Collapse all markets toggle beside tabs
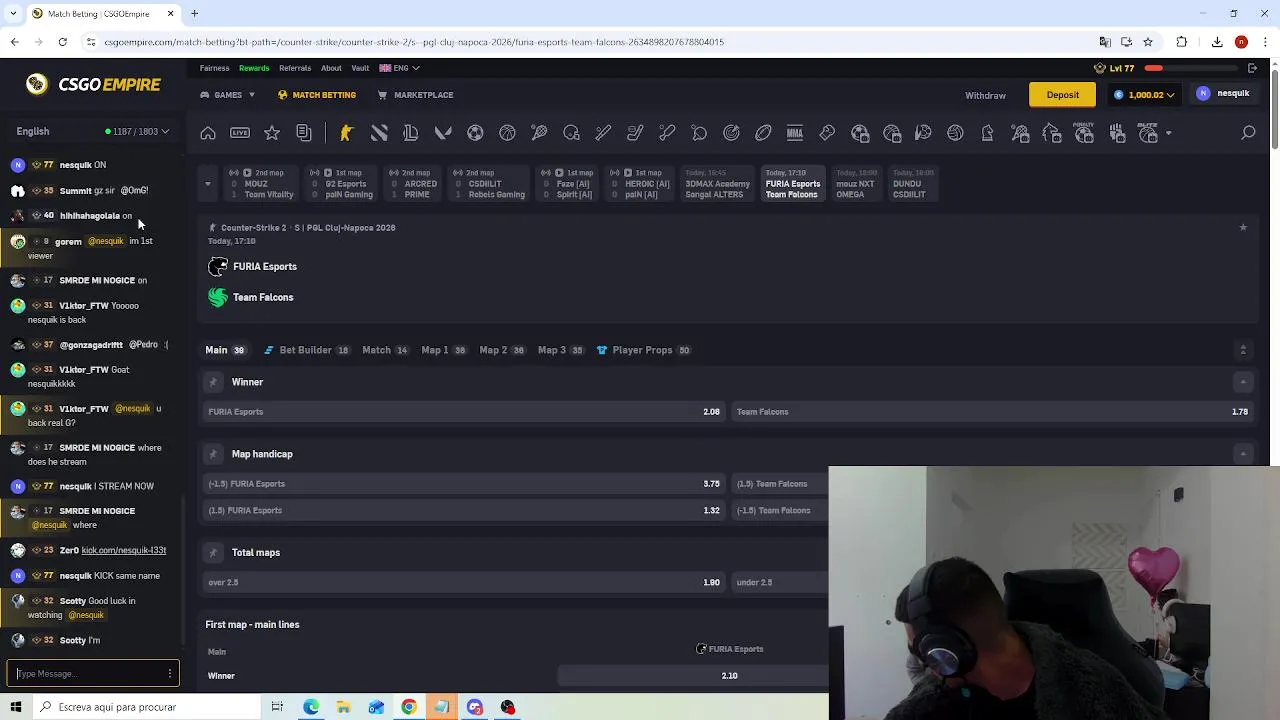Viewport: 1280px width, 720px height. (1243, 350)
